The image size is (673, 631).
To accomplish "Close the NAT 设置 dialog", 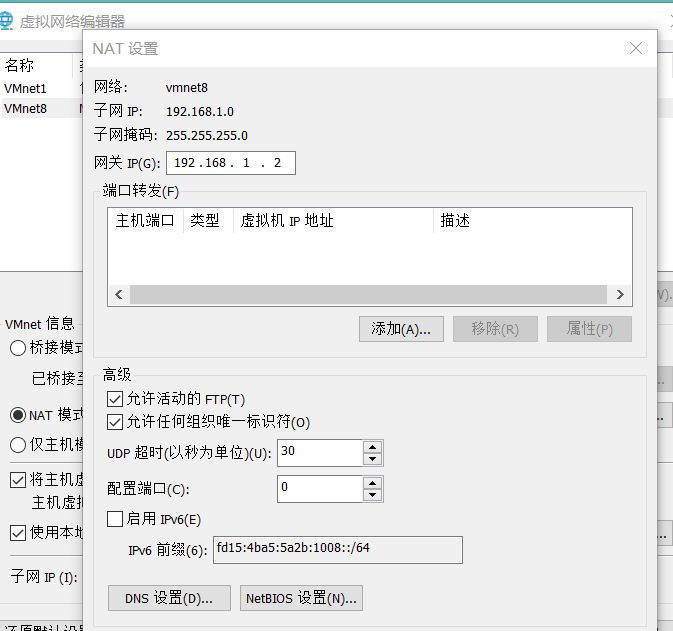I will coord(635,48).
